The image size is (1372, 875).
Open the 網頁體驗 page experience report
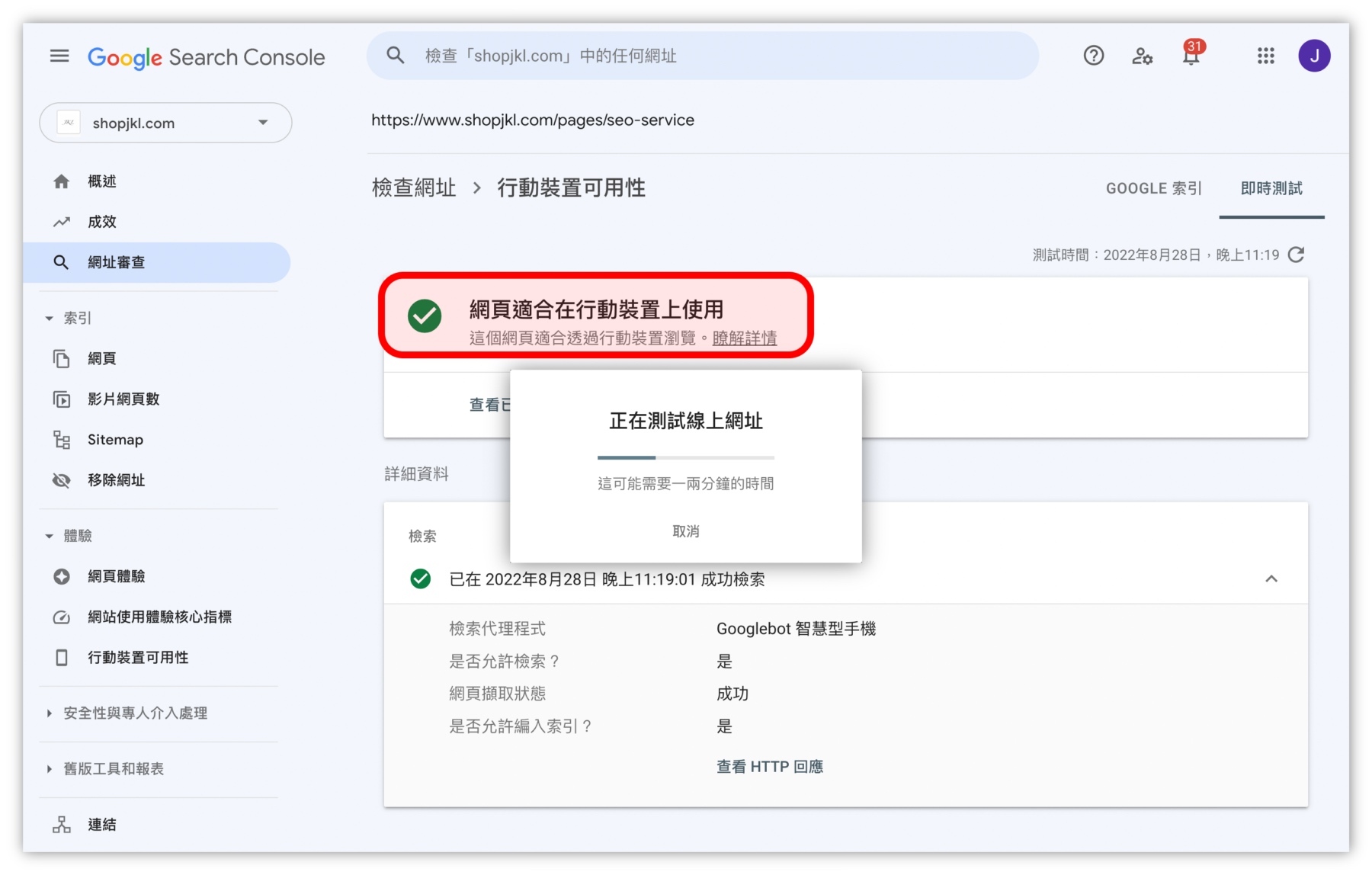tap(116, 576)
